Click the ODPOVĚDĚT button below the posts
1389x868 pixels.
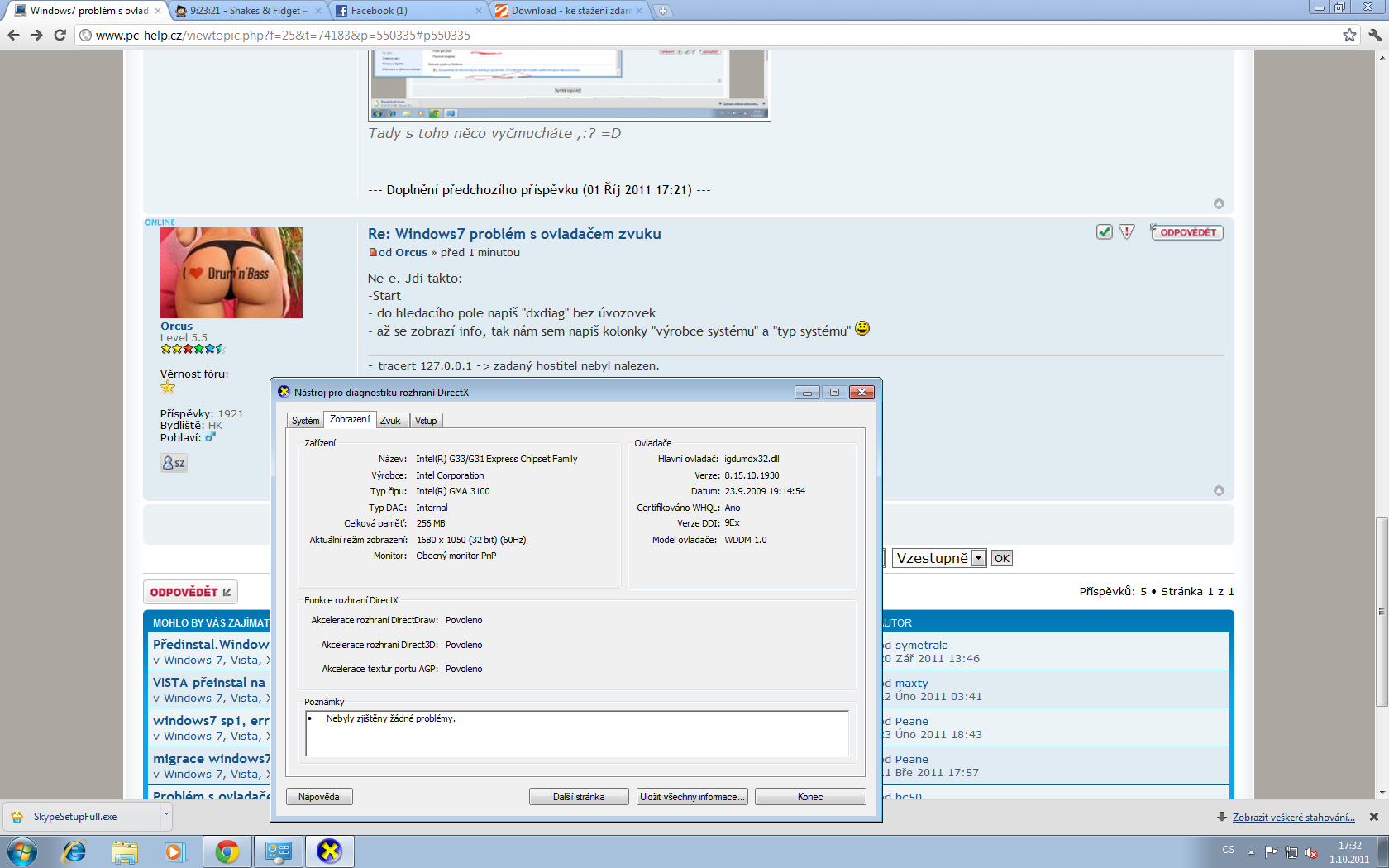point(190,592)
